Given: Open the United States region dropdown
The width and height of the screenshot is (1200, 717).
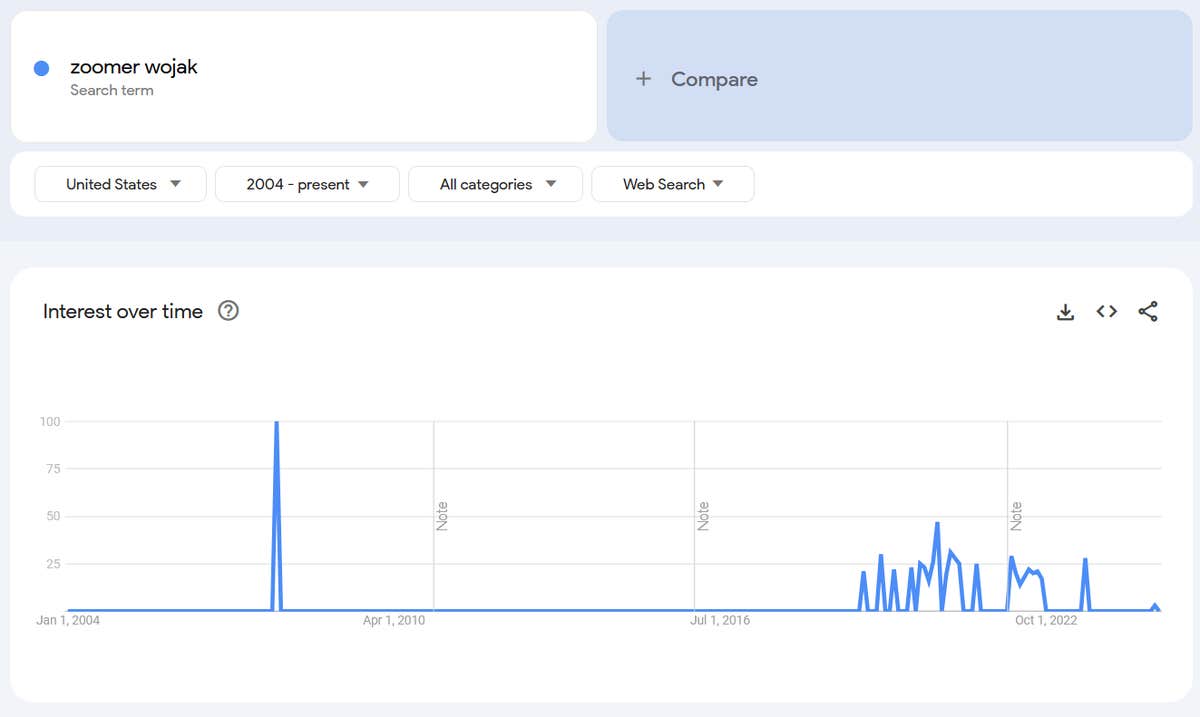Looking at the screenshot, I should pos(121,184).
